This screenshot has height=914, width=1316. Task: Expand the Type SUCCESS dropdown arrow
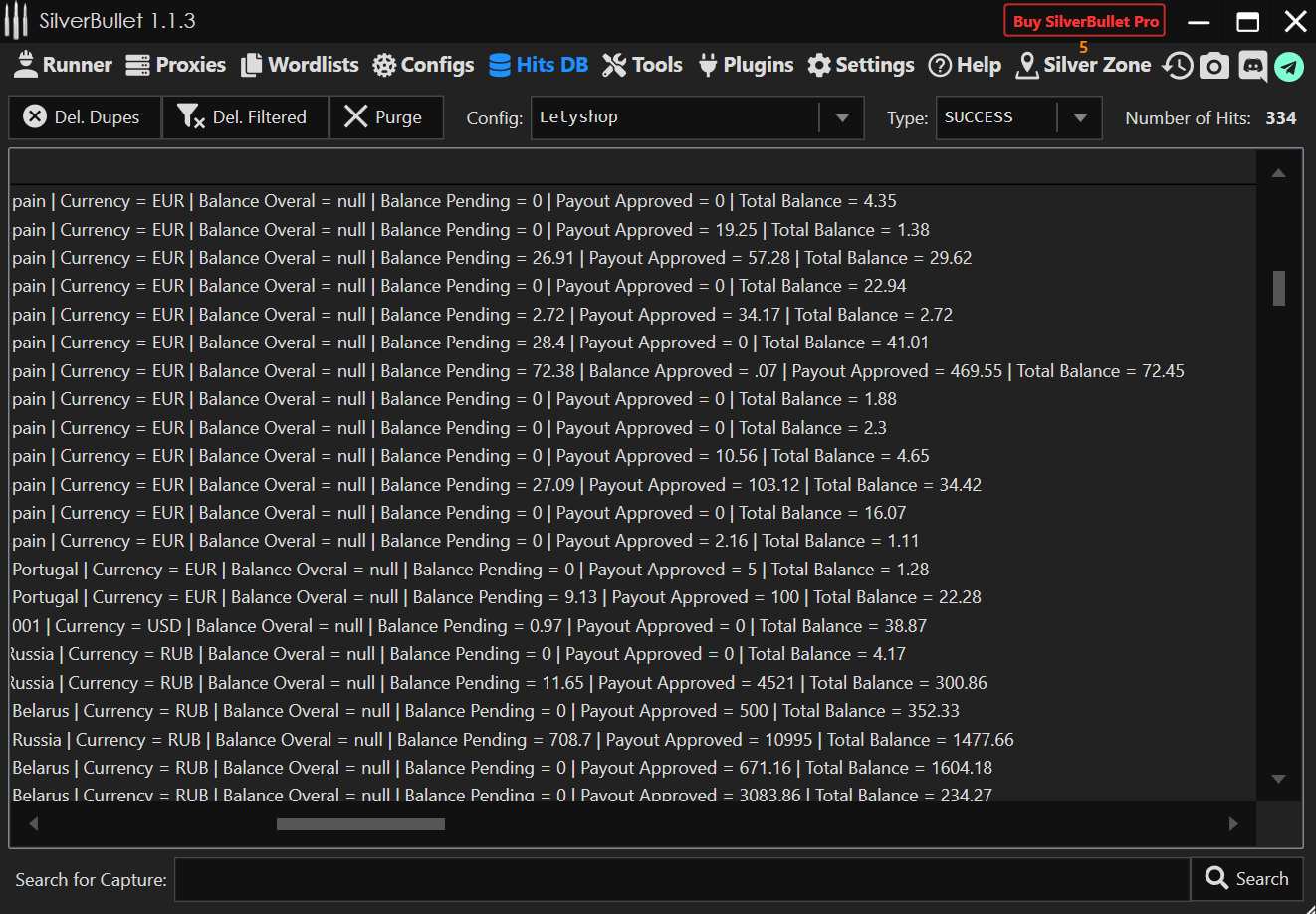click(x=1080, y=117)
